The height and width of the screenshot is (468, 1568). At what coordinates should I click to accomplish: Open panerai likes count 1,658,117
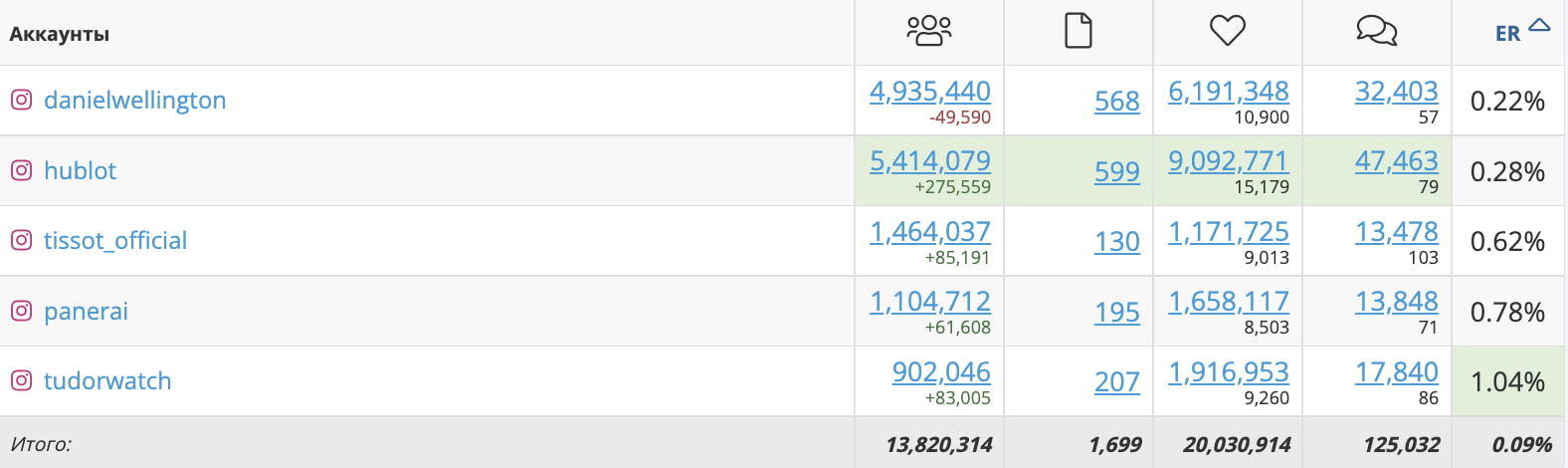pos(1228,301)
